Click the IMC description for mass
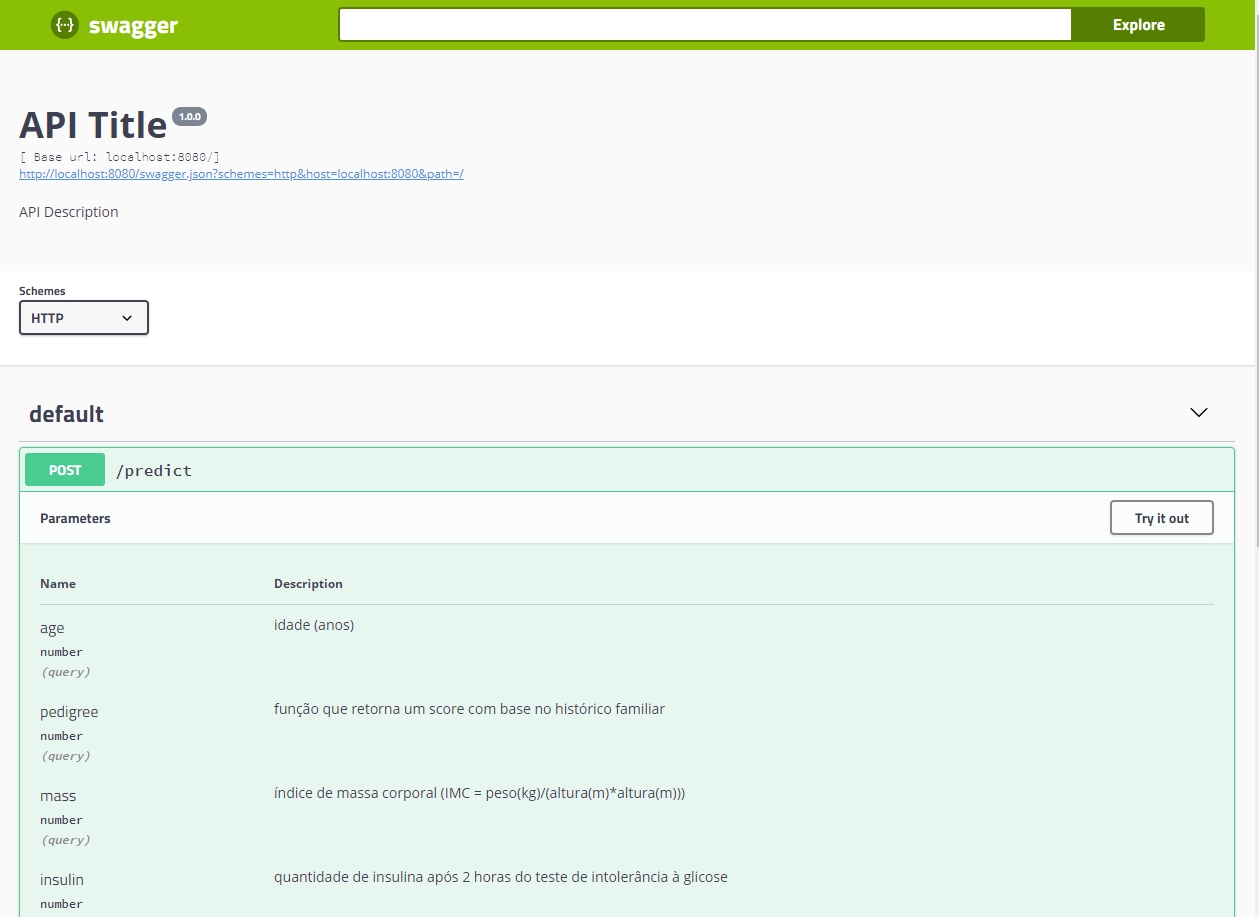This screenshot has width=1259, height=917. point(479,793)
